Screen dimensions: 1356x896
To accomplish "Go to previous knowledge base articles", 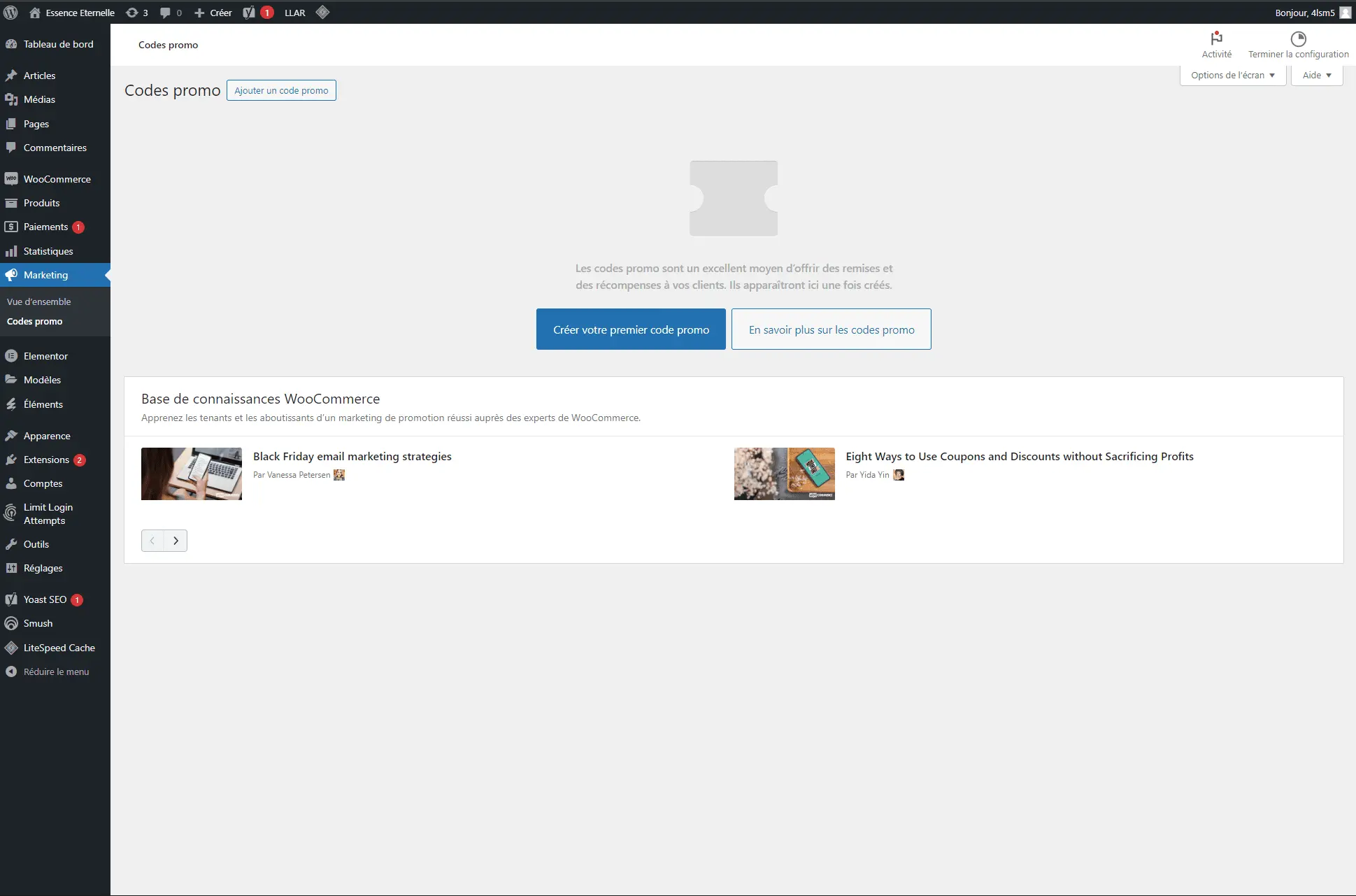I will (x=152, y=541).
